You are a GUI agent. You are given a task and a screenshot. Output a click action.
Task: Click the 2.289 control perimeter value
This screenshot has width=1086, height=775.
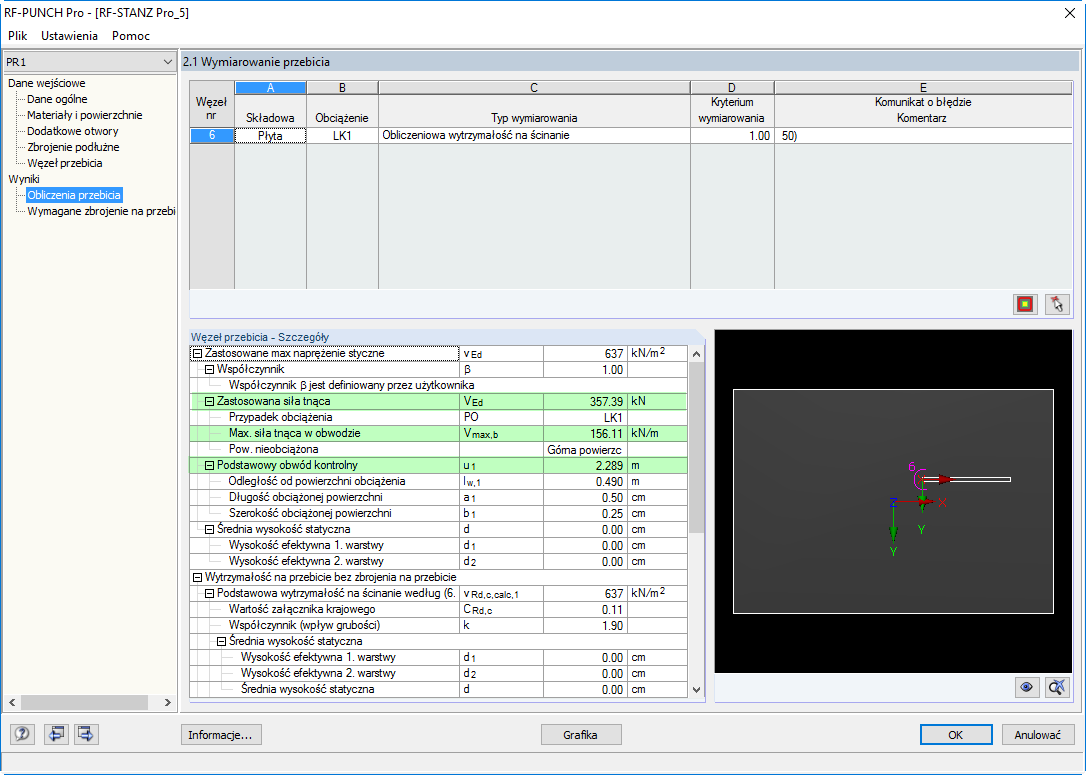(x=585, y=465)
